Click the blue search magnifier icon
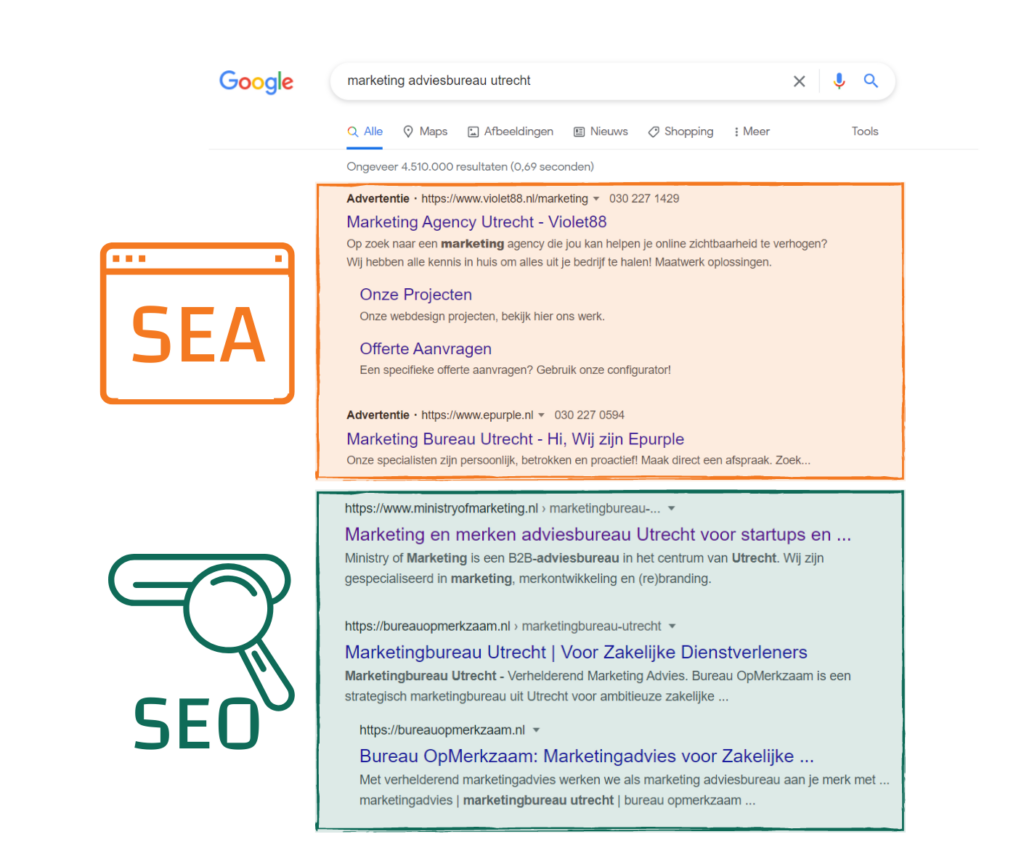 coord(871,82)
